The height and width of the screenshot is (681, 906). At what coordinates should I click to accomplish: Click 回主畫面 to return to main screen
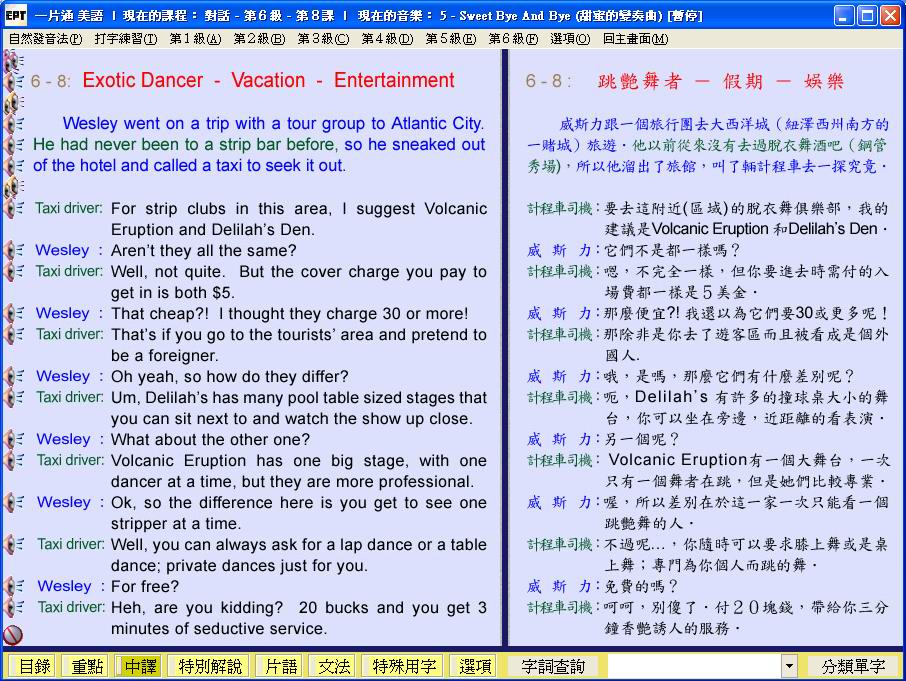tap(635, 39)
